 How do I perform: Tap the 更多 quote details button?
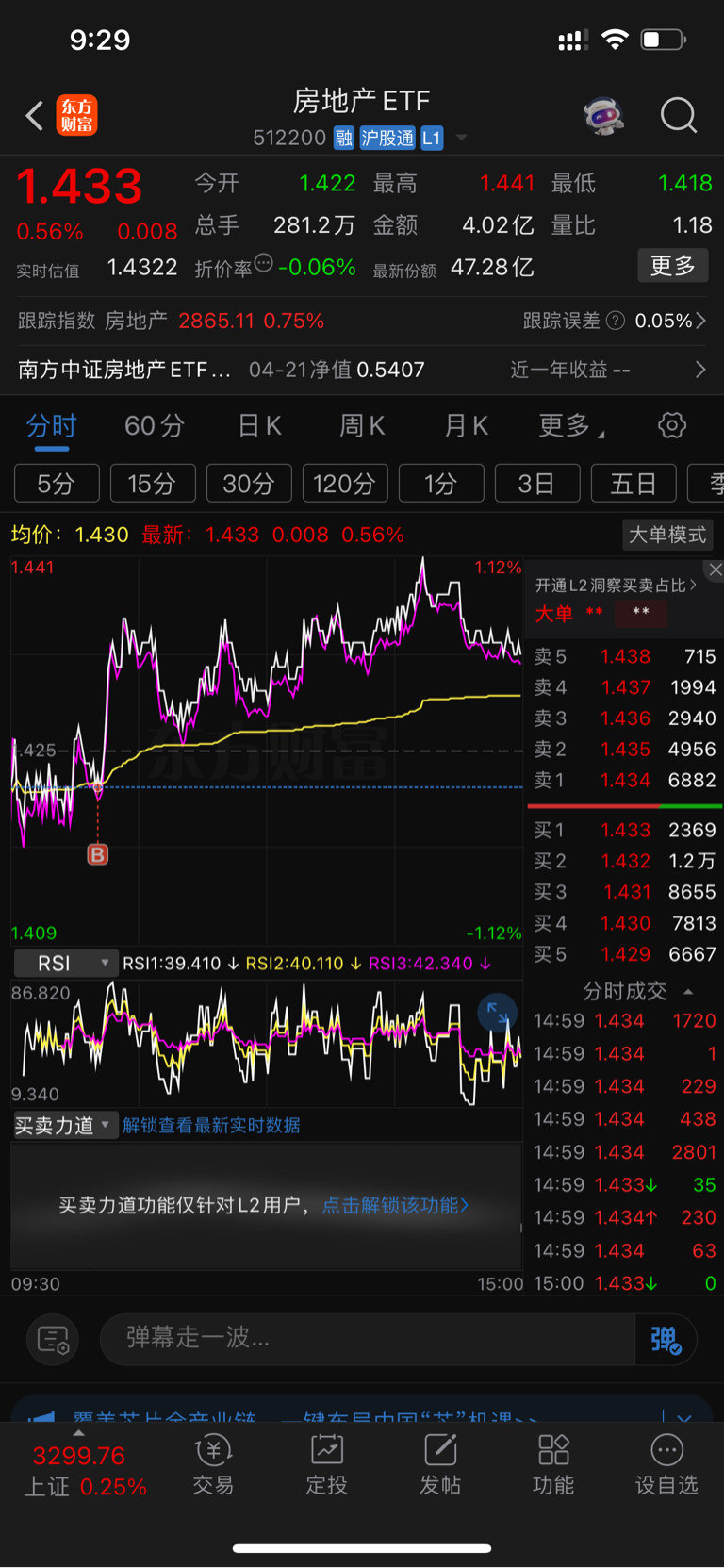click(x=673, y=266)
